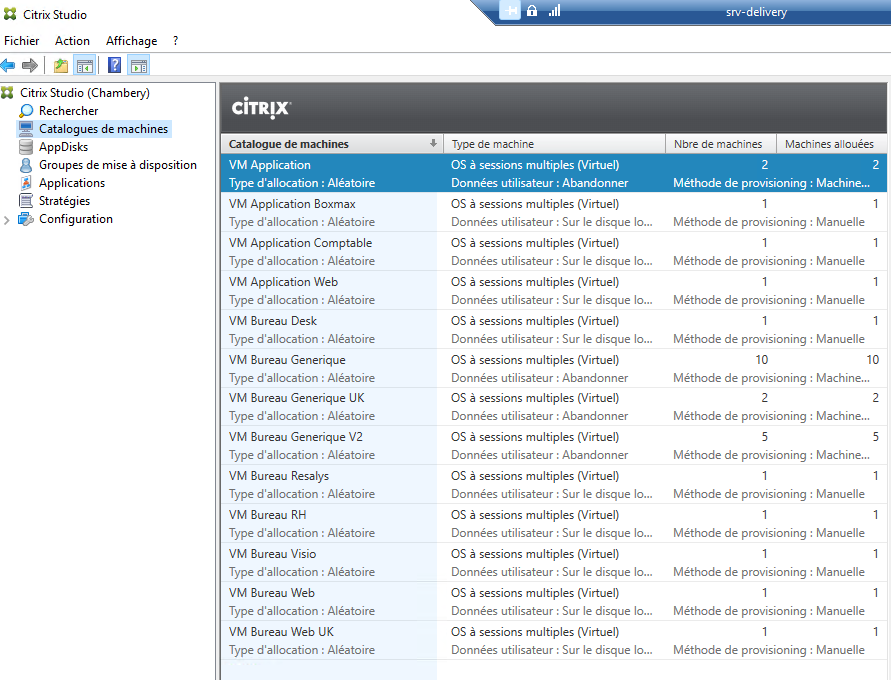Click the Configuration tree icon
Viewport: 891px width, 680px height.
click(26, 219)
